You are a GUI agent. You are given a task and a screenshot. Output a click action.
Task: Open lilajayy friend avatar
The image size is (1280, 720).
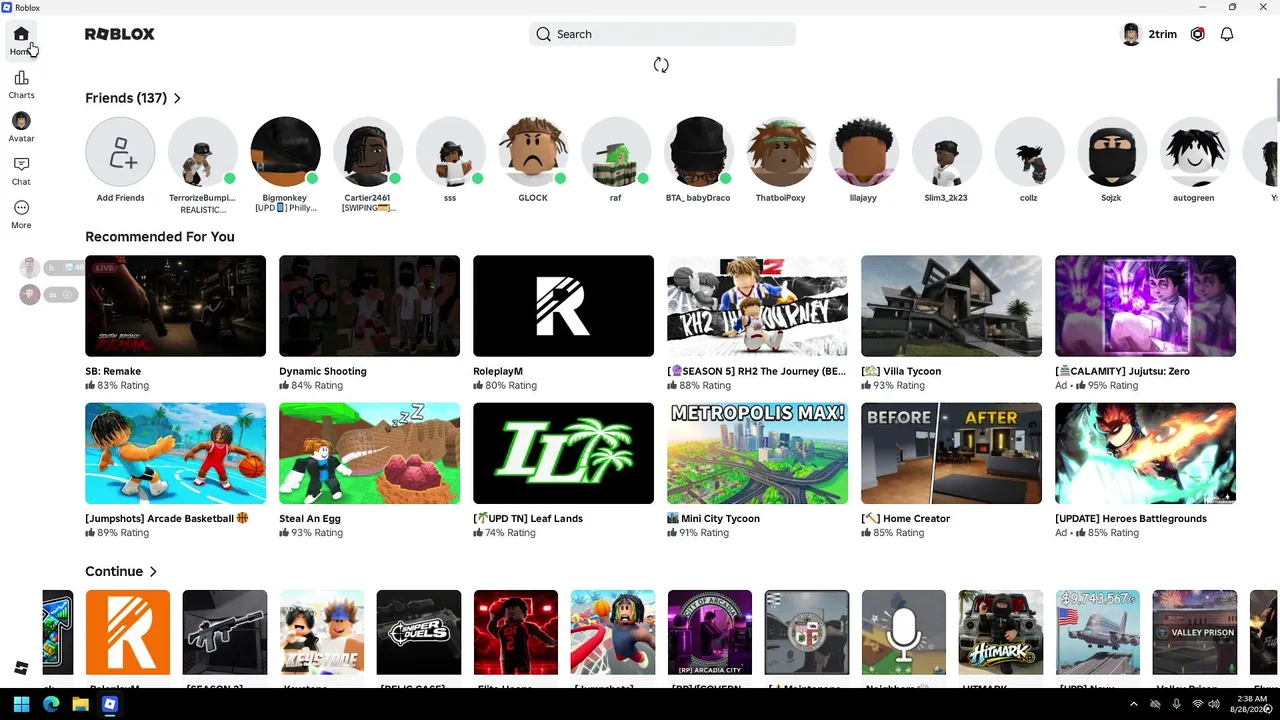click(x=863, y=152)
